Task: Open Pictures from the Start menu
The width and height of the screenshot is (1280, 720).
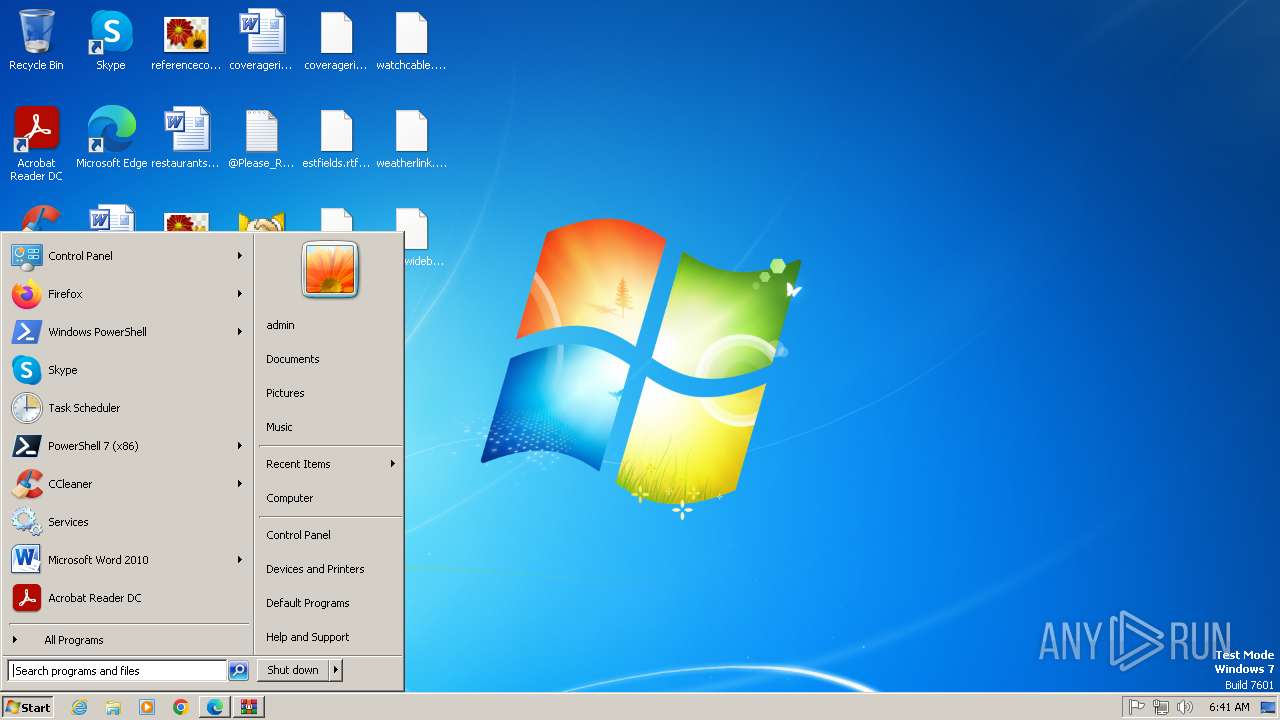Action: (330, 393)
